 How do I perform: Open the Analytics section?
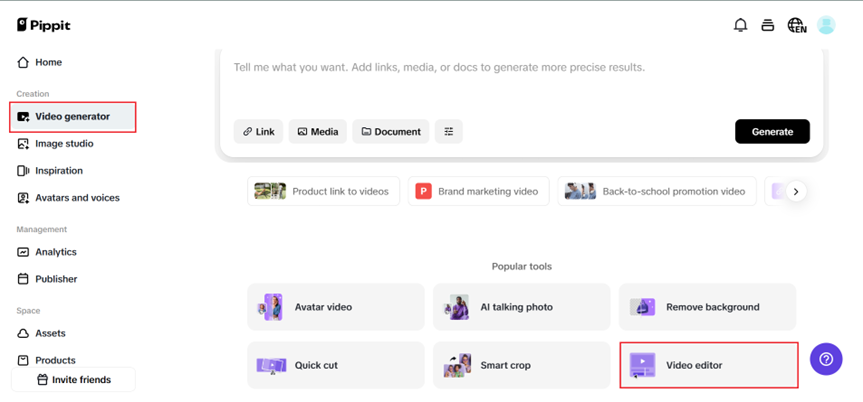point(55,252)
